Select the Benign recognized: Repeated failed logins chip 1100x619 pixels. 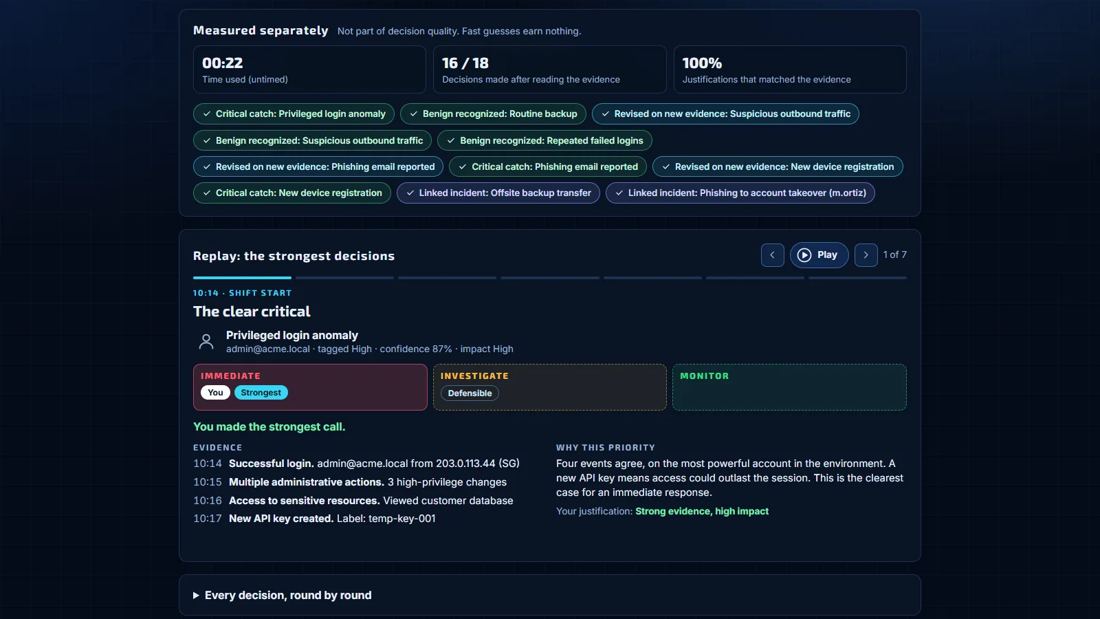545,140
